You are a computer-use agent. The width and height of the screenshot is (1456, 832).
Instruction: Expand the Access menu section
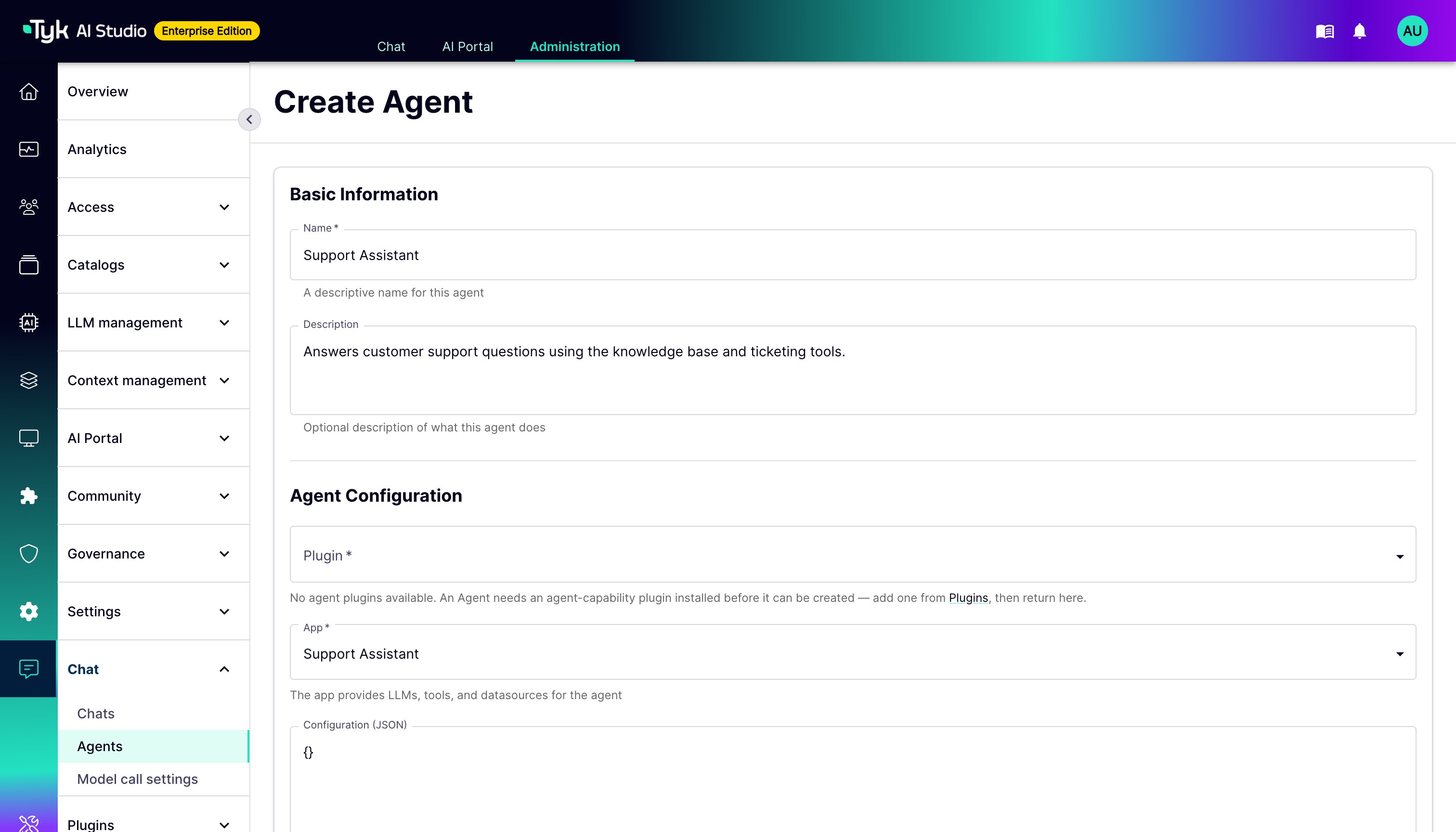[153, 207]
